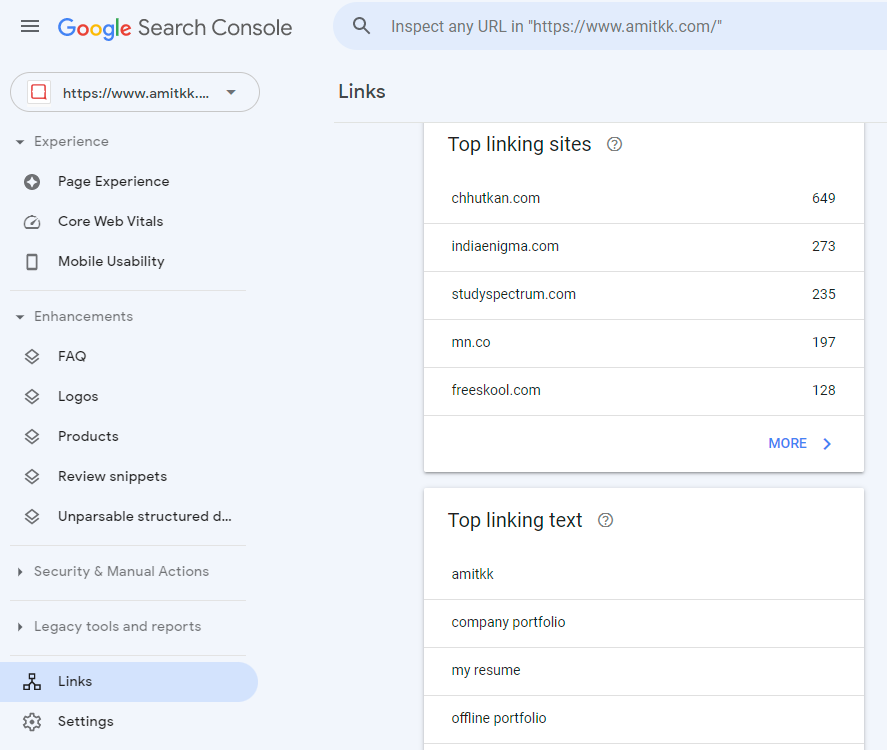Click the 'Top linking text' card title
The width and height of the screenshot is (887, 750).
click(x=515, y=520)
